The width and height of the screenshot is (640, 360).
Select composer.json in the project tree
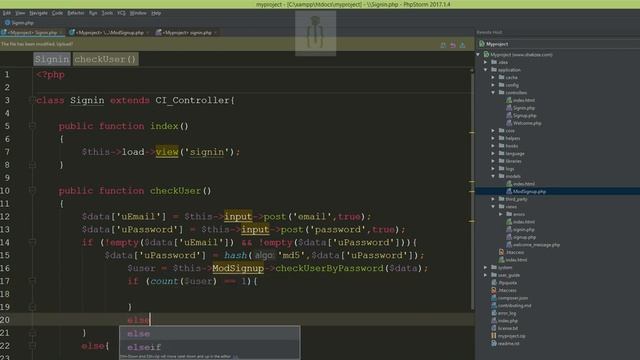tap(509, 298)
